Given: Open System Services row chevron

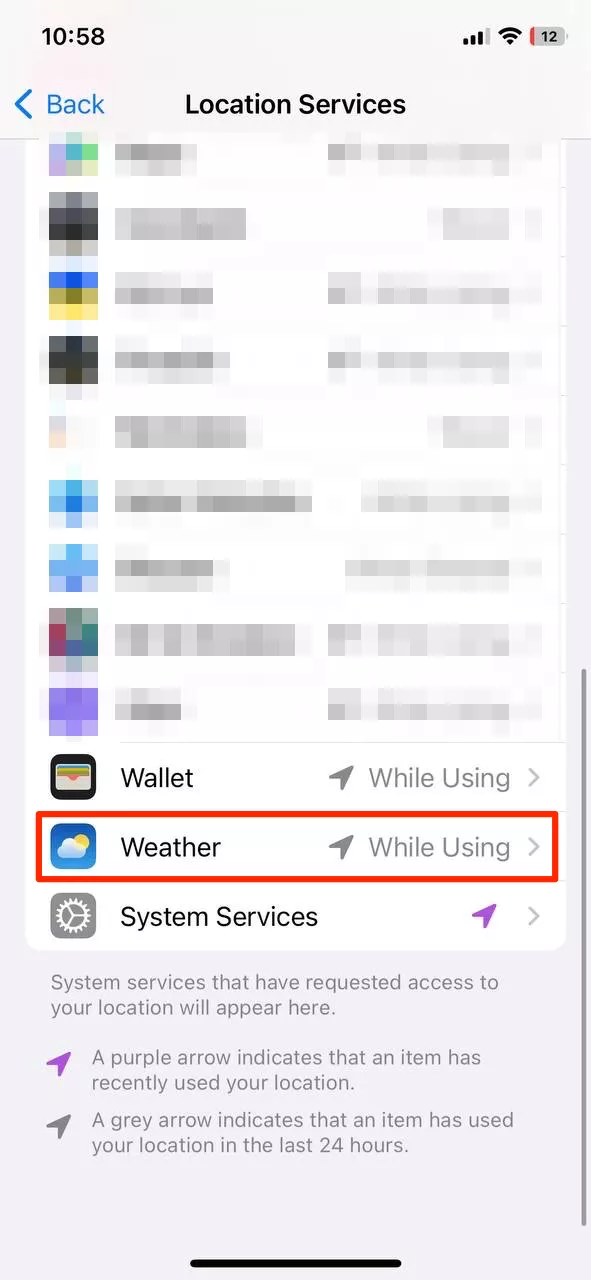Looking at the screenshot, I should coord(534,916).
